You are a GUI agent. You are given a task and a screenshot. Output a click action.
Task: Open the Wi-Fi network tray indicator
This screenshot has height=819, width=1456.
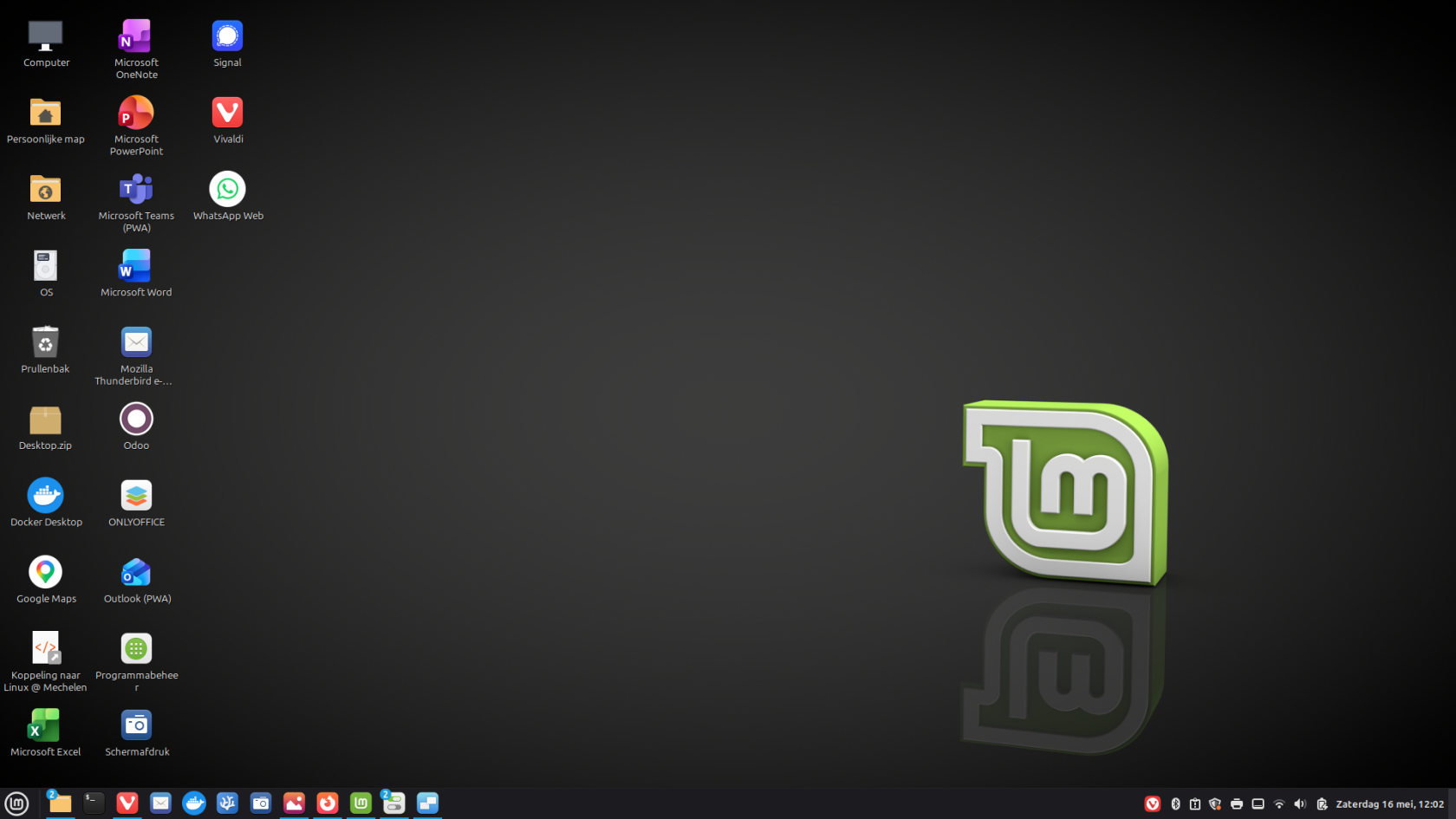point(1279,804)
